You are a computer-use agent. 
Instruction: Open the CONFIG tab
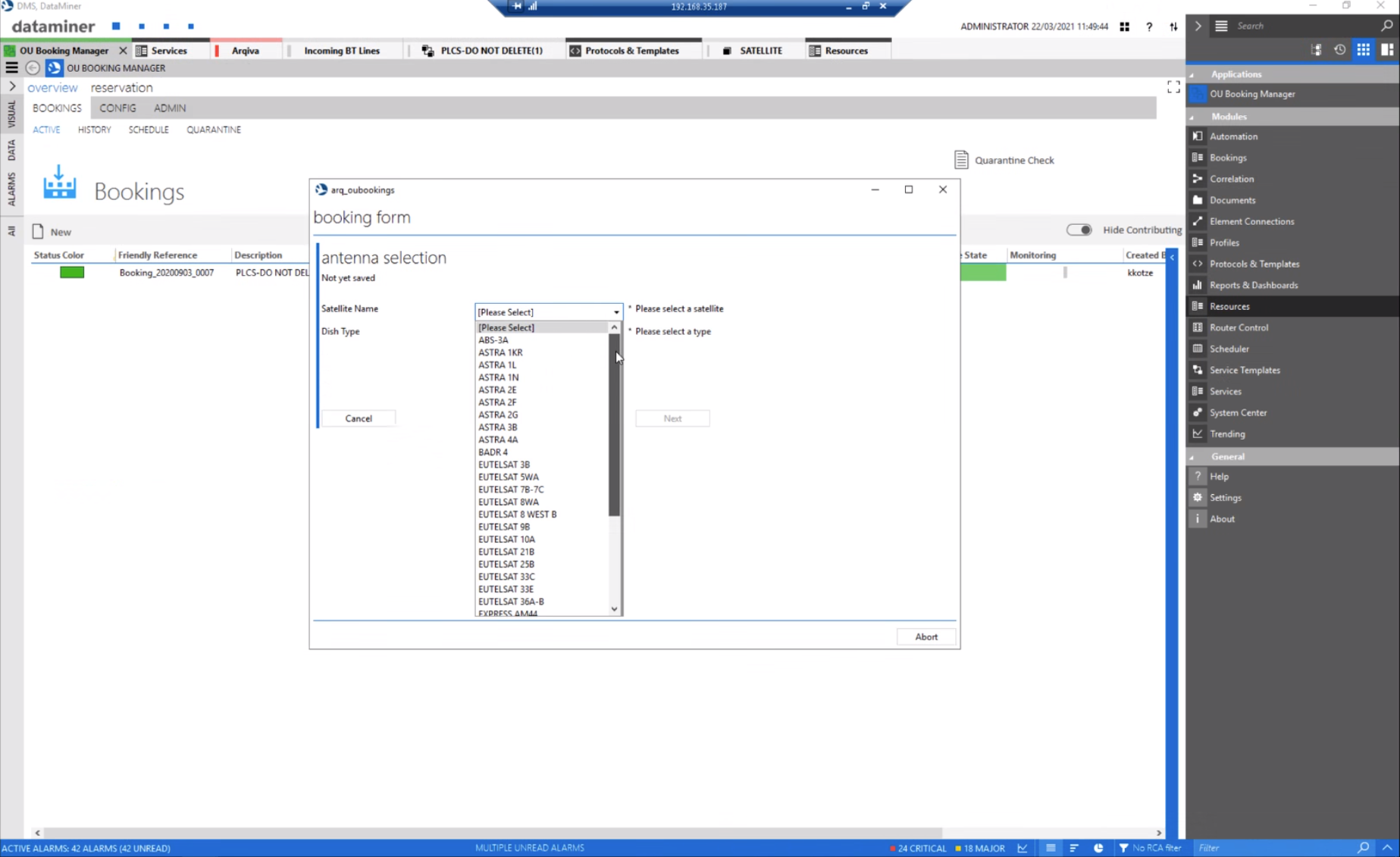coord(117,108)
